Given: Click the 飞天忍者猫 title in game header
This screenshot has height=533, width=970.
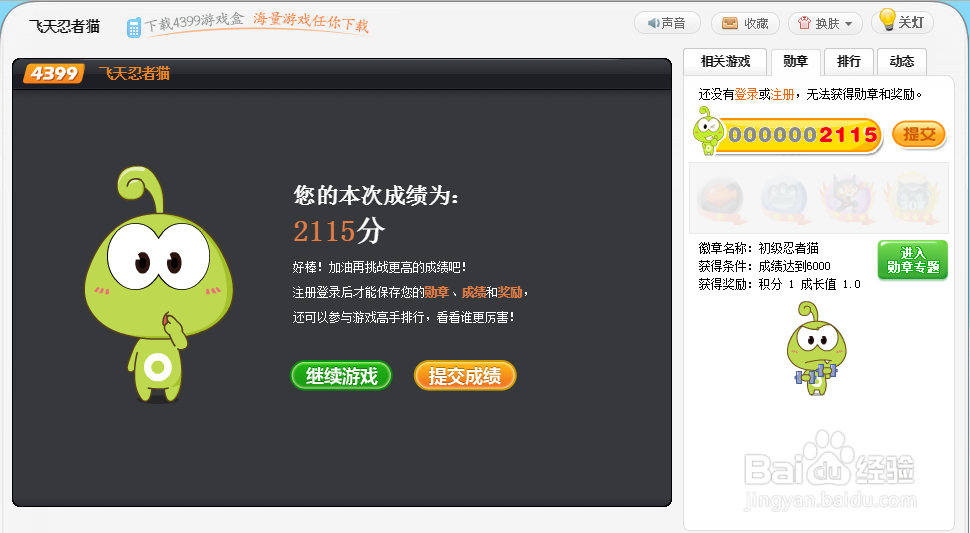Looking at the screenshot, I should [x=134, y=74].
